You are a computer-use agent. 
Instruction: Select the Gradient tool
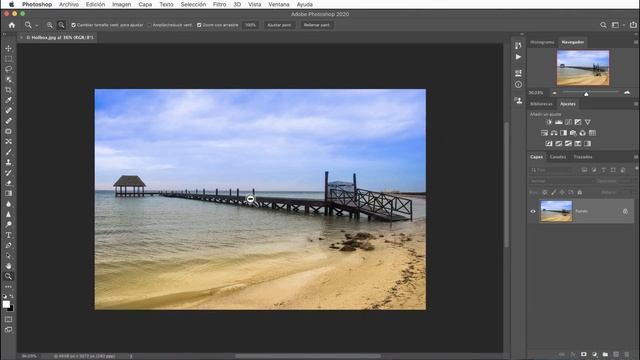click(8, 193)
